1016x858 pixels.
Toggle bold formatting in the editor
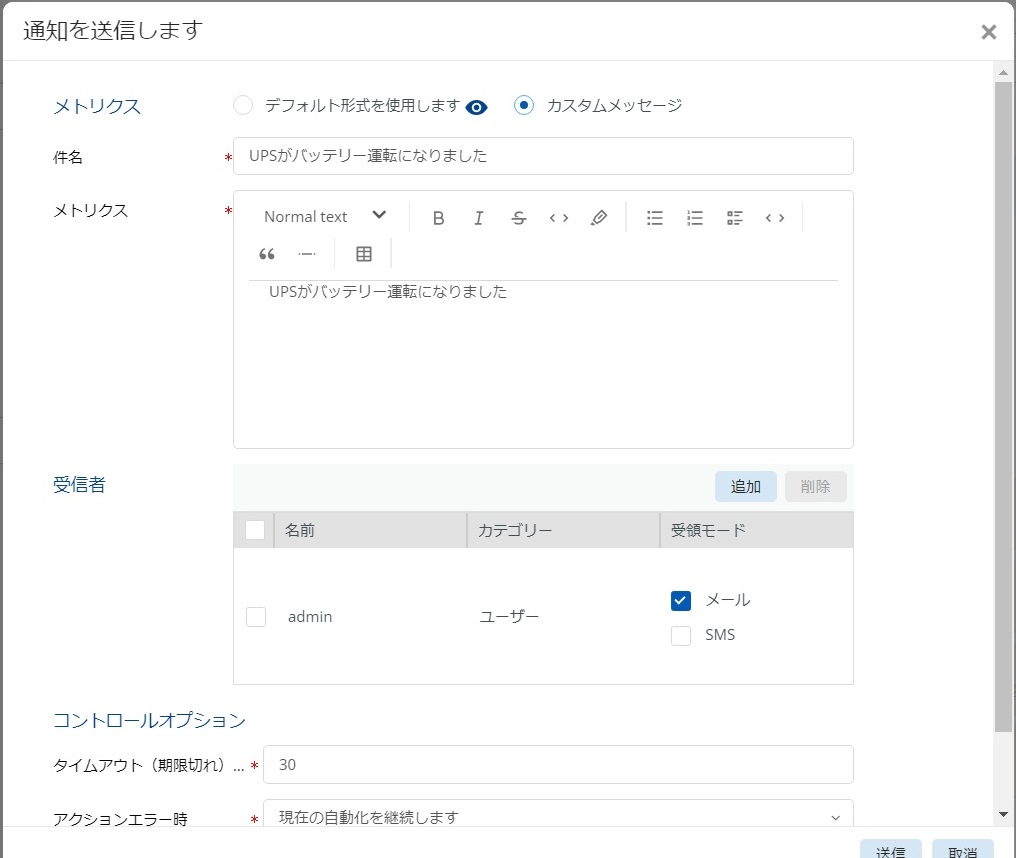(438, 217)
